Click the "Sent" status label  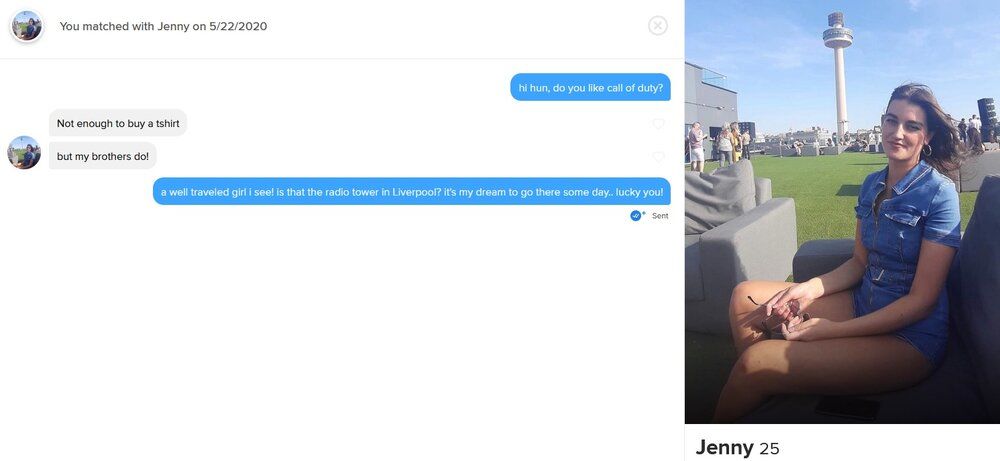[660, 216]
